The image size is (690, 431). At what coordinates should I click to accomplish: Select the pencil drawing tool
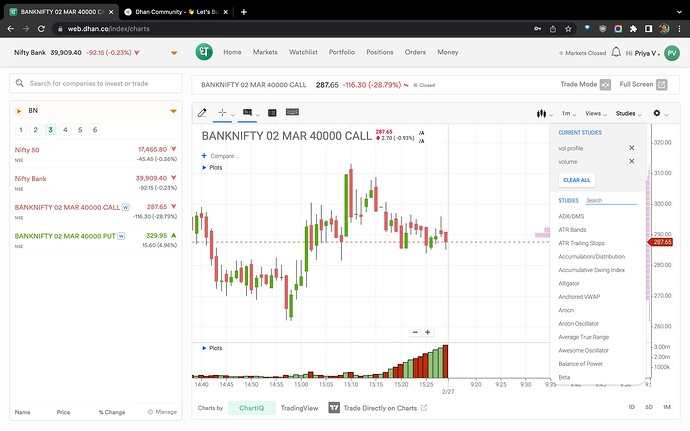point(202,113)
